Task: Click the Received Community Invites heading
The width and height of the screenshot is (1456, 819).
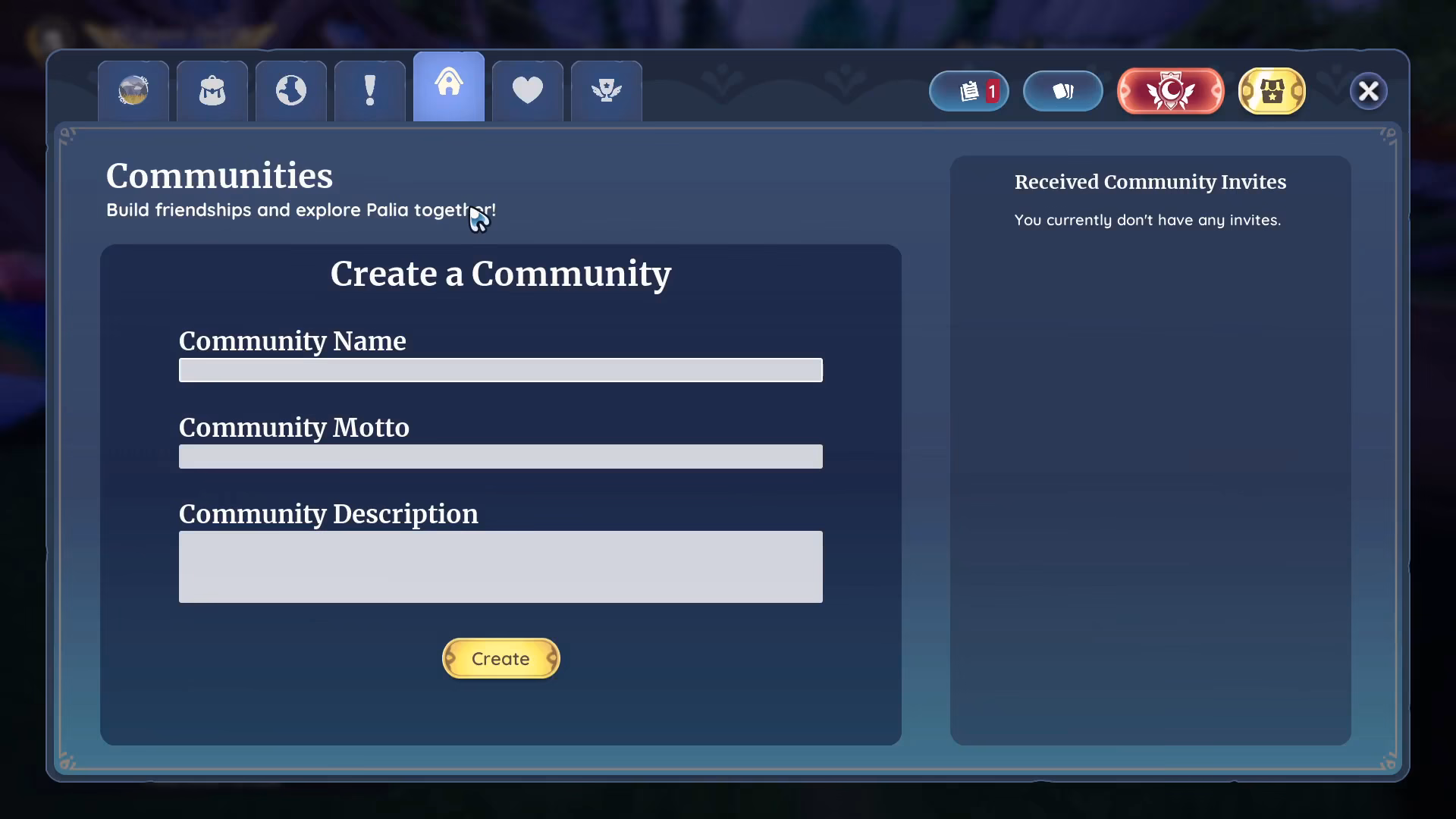Action: [x=1150, y=182]
